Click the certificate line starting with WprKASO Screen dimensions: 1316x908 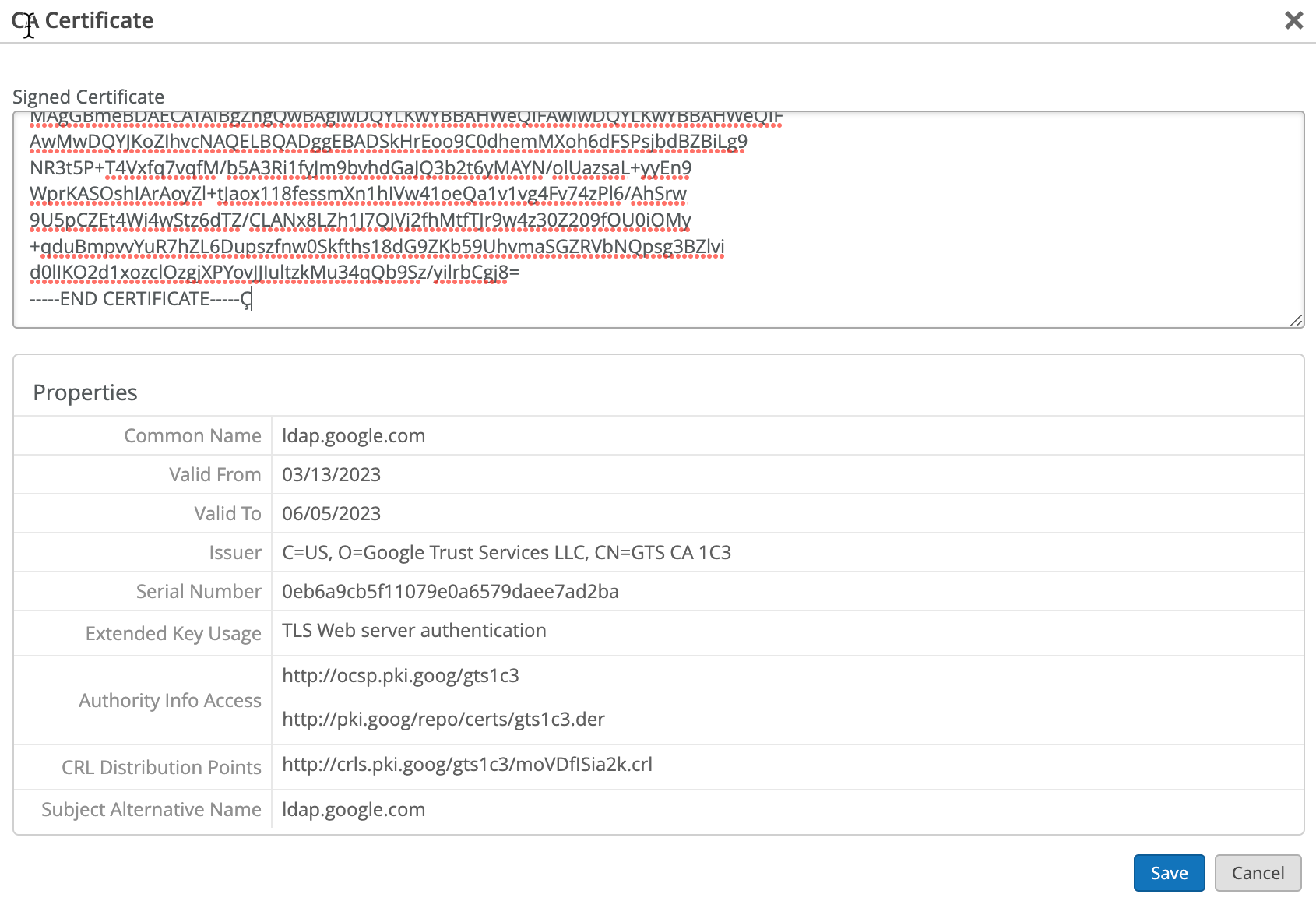click(x=357, y=194)
